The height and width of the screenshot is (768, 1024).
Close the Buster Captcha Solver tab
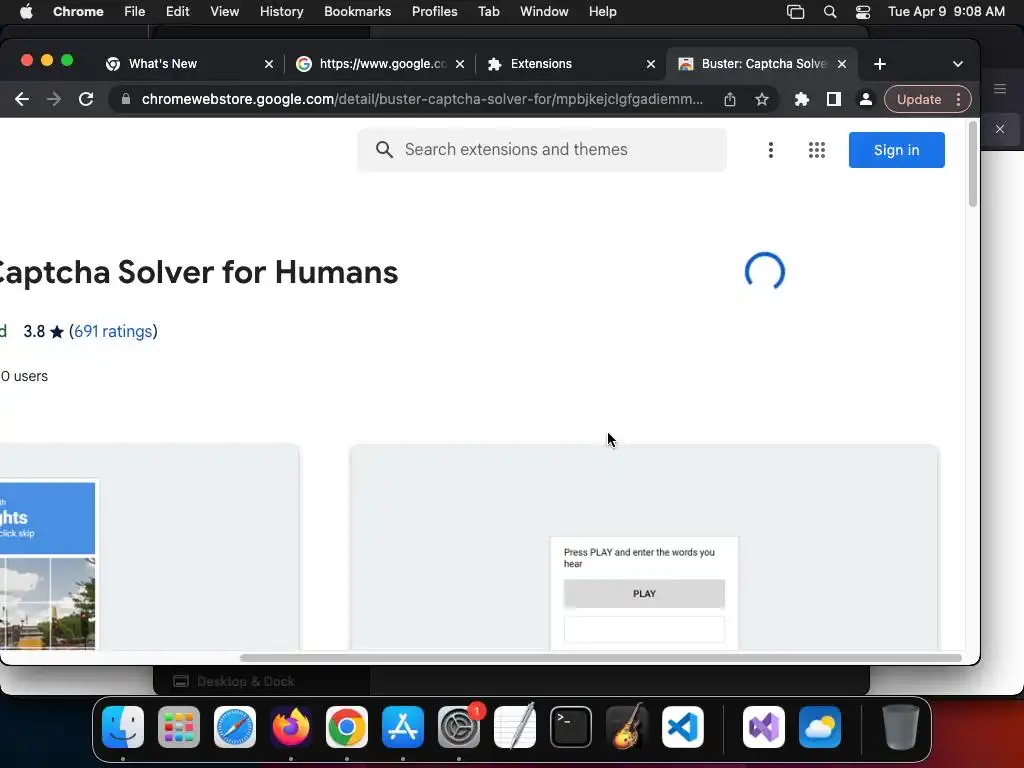pos(842,64)
